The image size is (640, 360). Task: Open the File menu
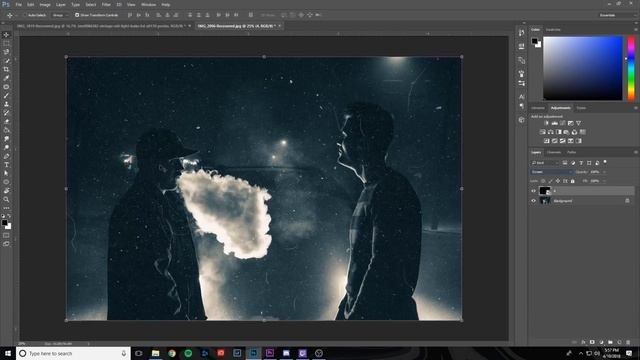(x=18, y=4)
